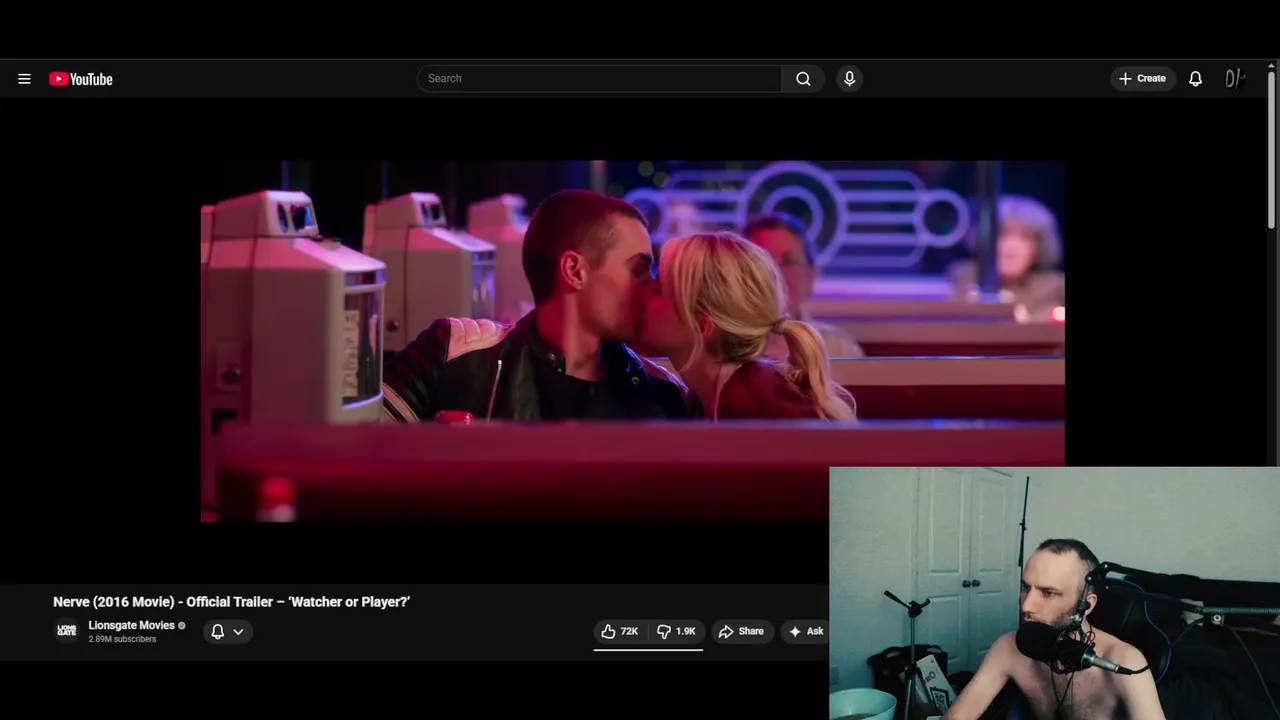Open the Lionsgate Movies channel name link

coord(131,625)
